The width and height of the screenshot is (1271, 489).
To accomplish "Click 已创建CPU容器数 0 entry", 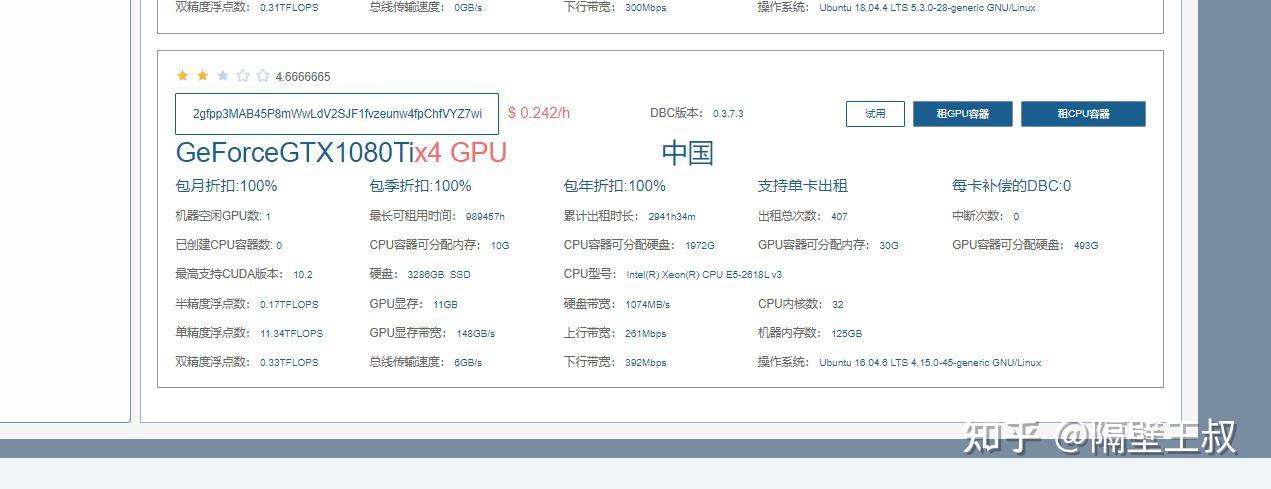I will pyautogui.click(x=229, y=245).
